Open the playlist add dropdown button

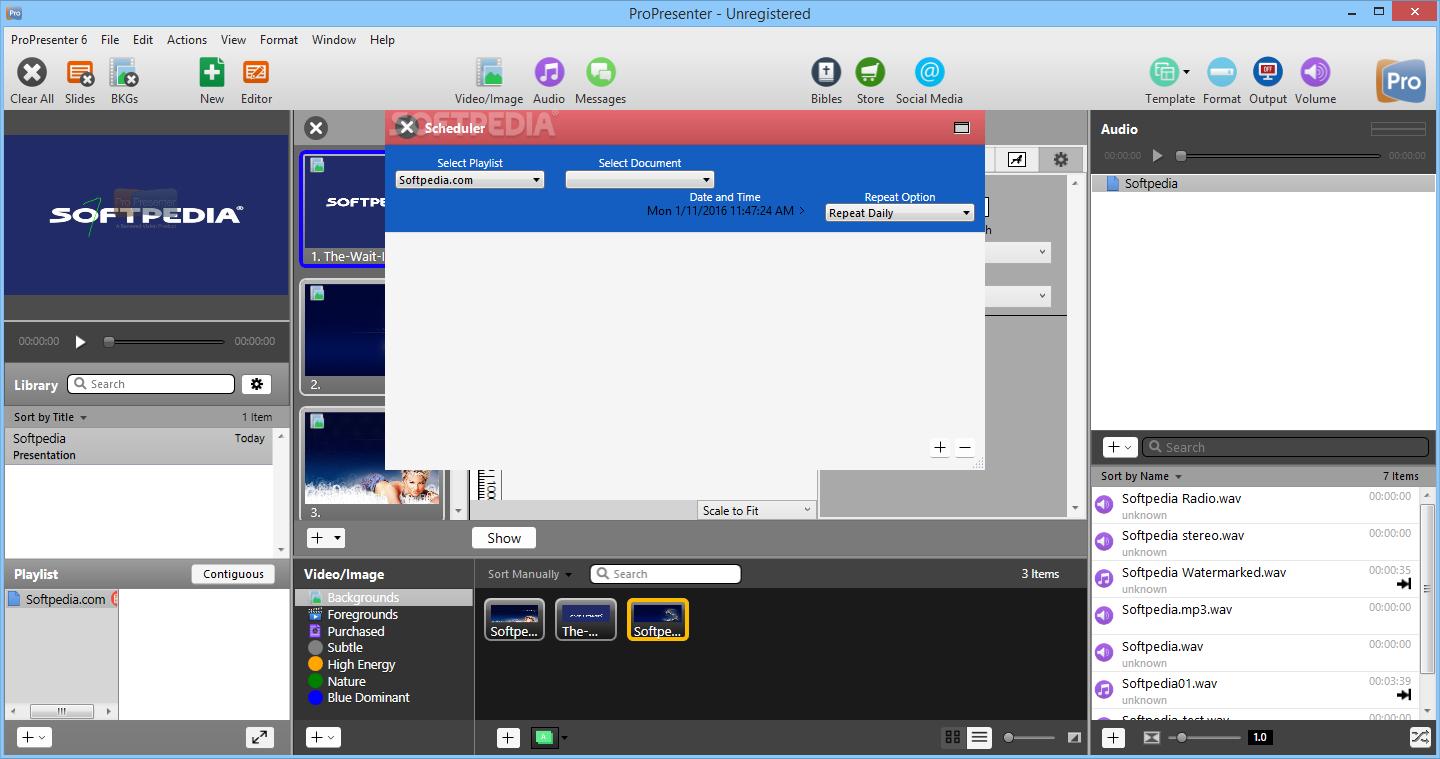click(x=34, y=737)
